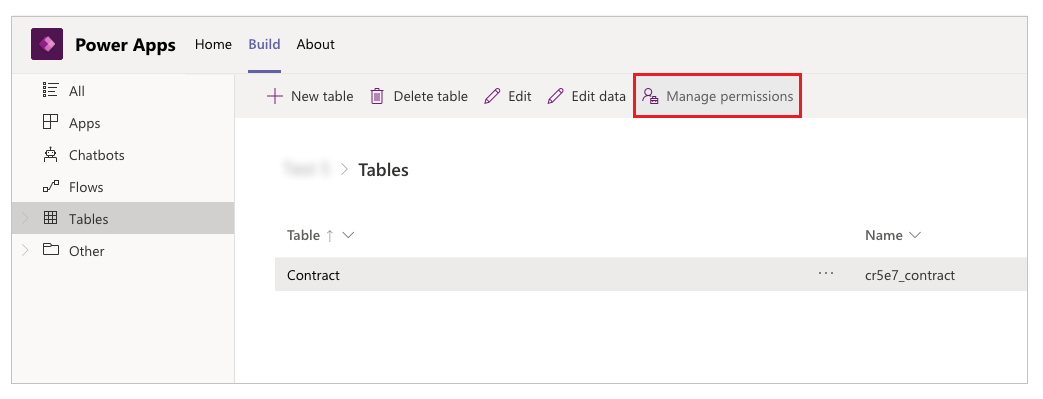Click the All list icon
1043x399 pixels.
point(51,90)
